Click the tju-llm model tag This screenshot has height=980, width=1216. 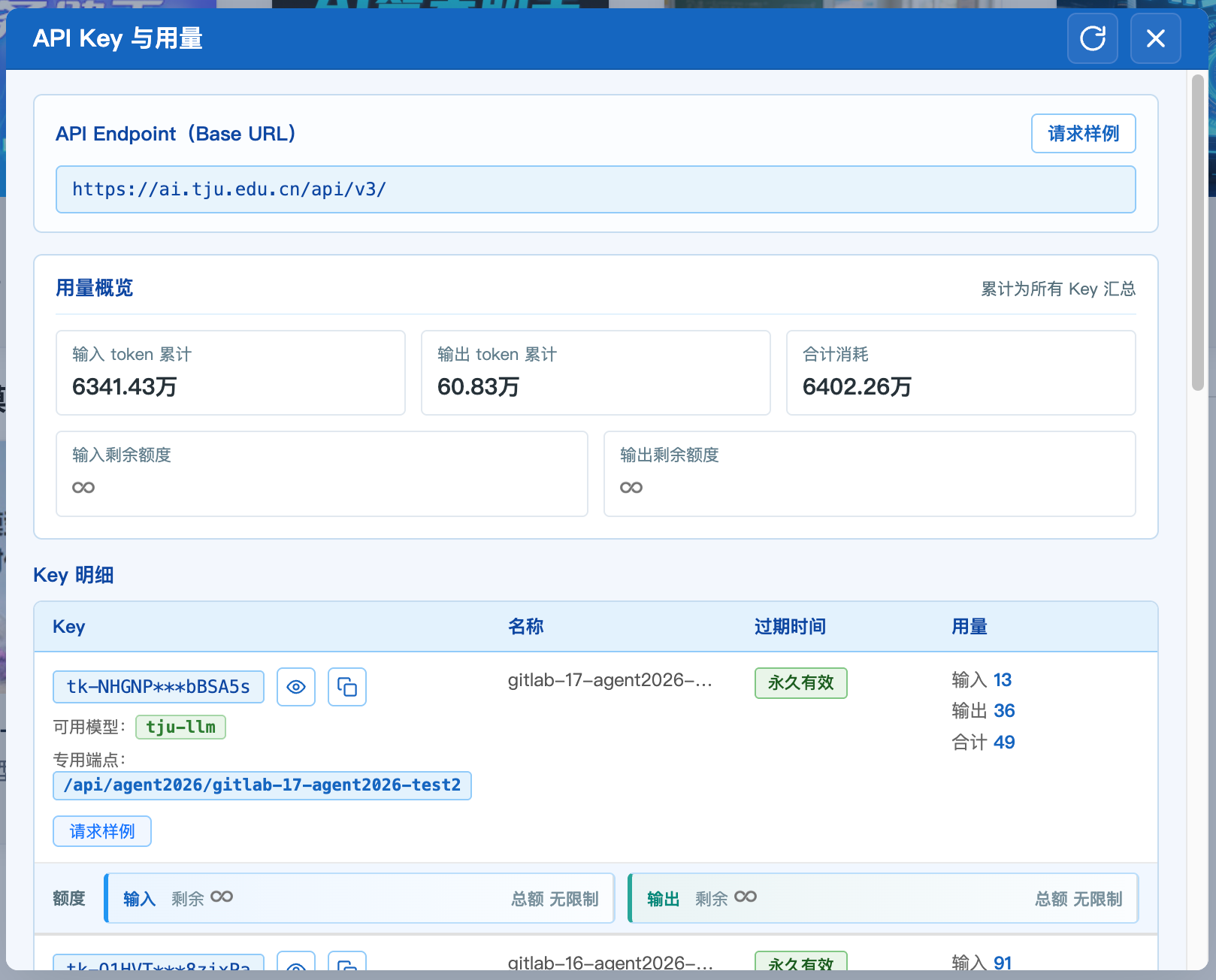coord(180,727)
